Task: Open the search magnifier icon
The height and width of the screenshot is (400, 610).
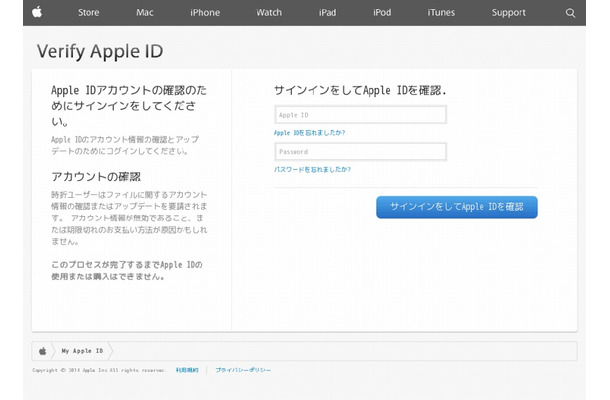Action: point(570,13)
